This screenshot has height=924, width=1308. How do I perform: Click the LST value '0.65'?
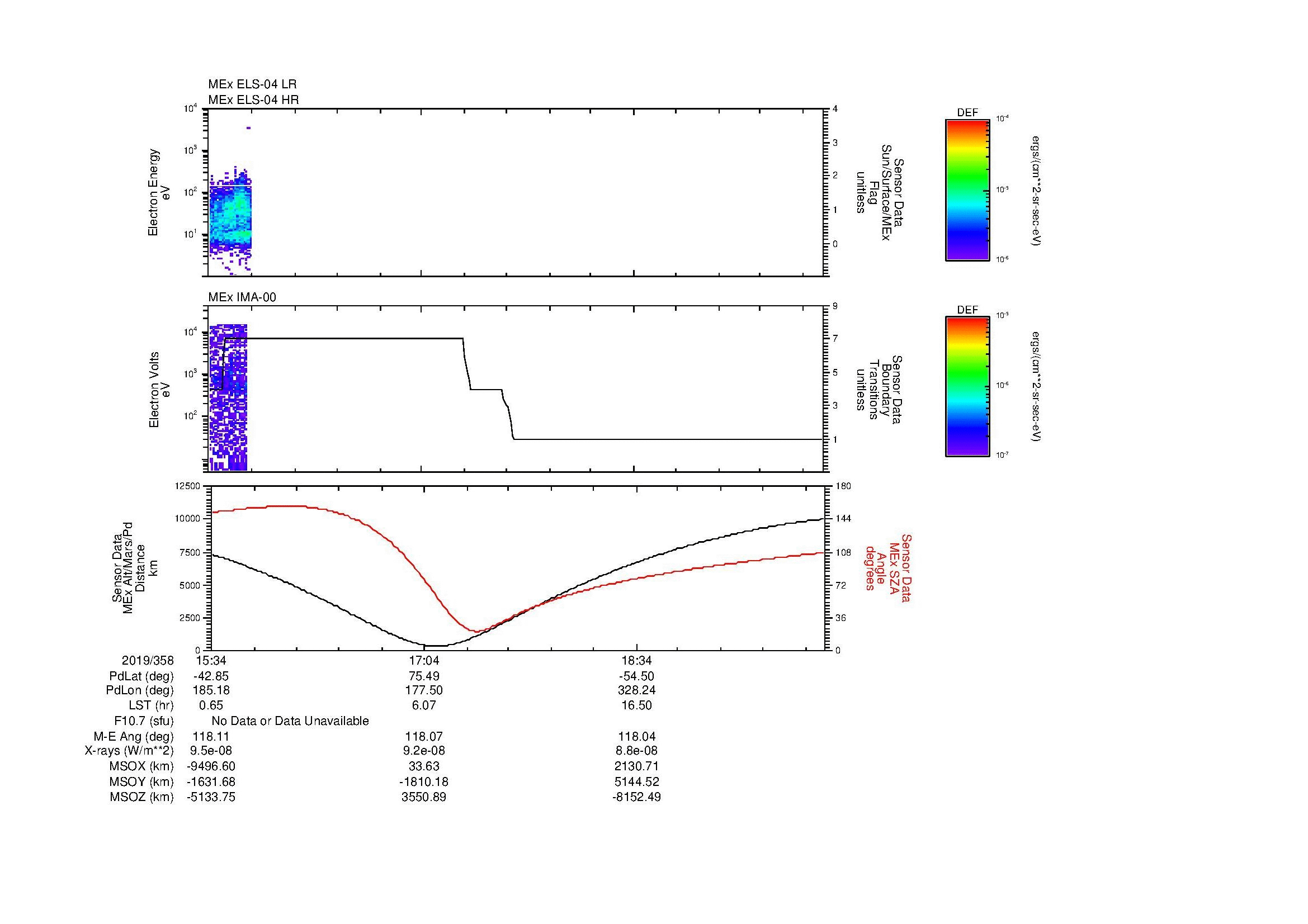point(211,705)
